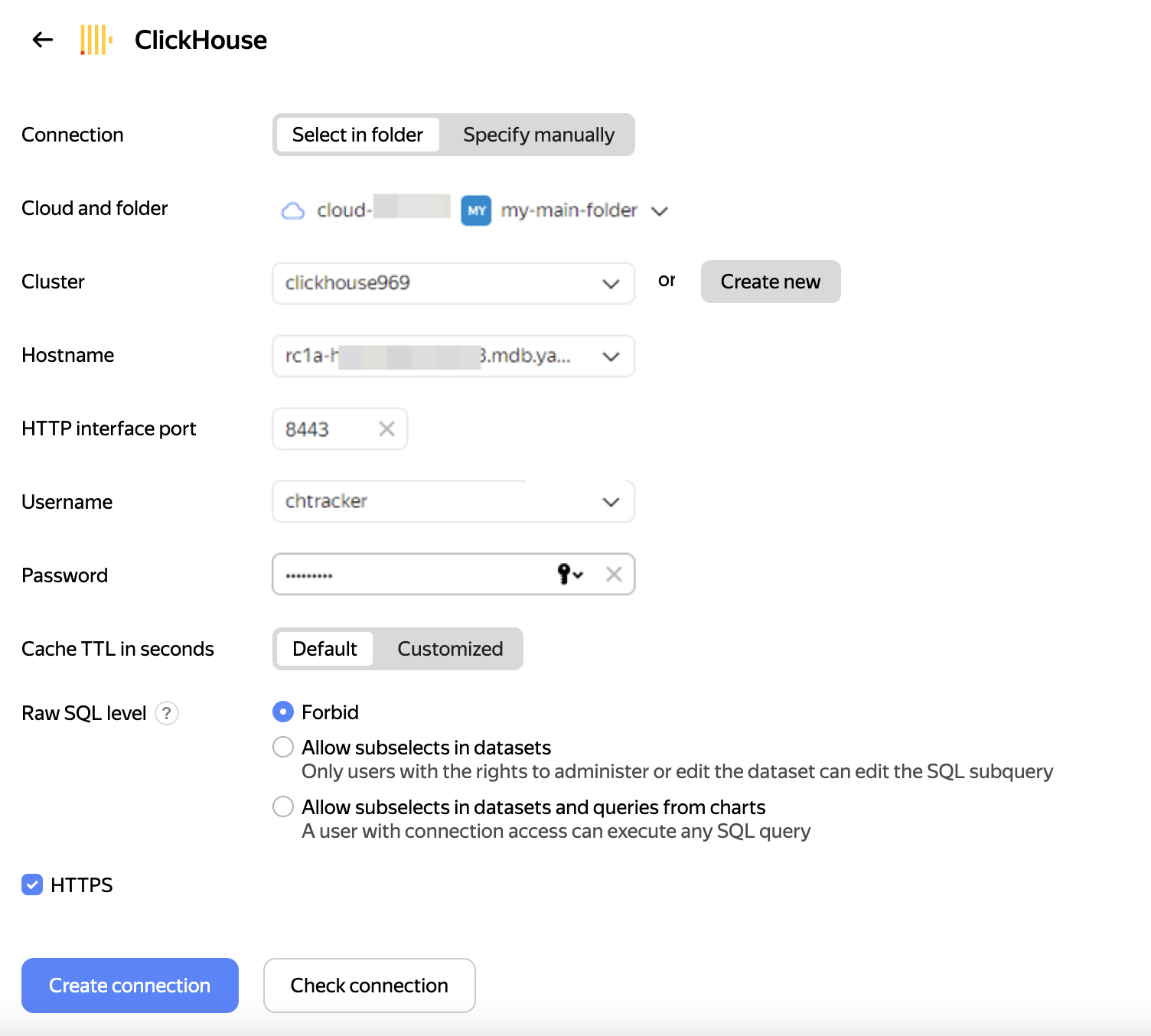Click the Create connection button
The width and height of the screenshot is (1151, 1036).
pyautogui.click(x=129, y=986)
